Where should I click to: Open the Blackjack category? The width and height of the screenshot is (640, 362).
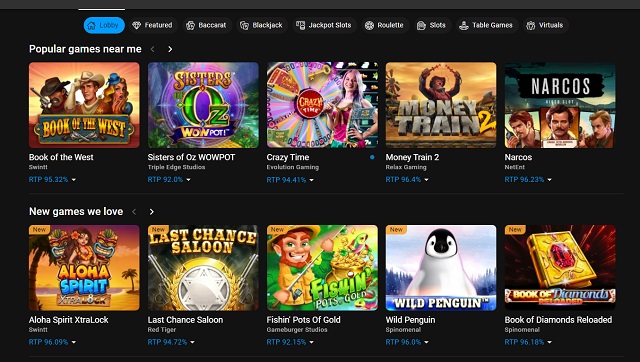pyautogui.click(x=261, y=25)
